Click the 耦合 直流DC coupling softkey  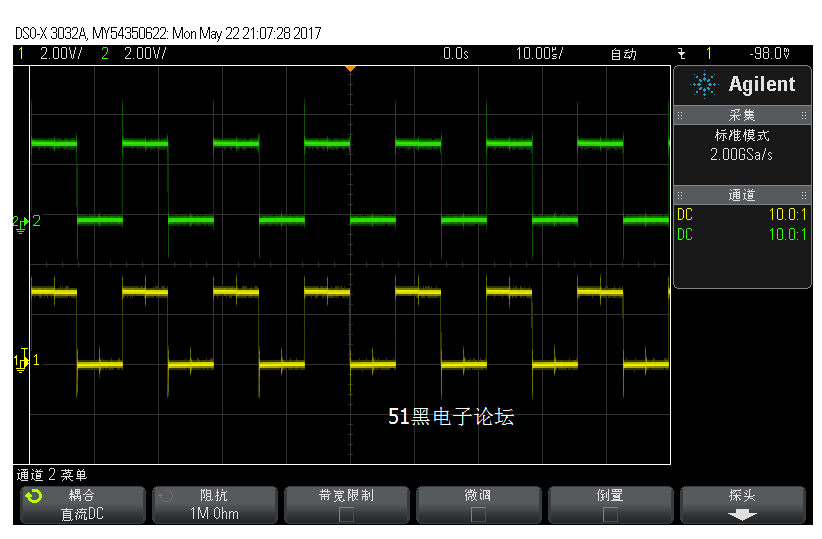pos(83,504)
